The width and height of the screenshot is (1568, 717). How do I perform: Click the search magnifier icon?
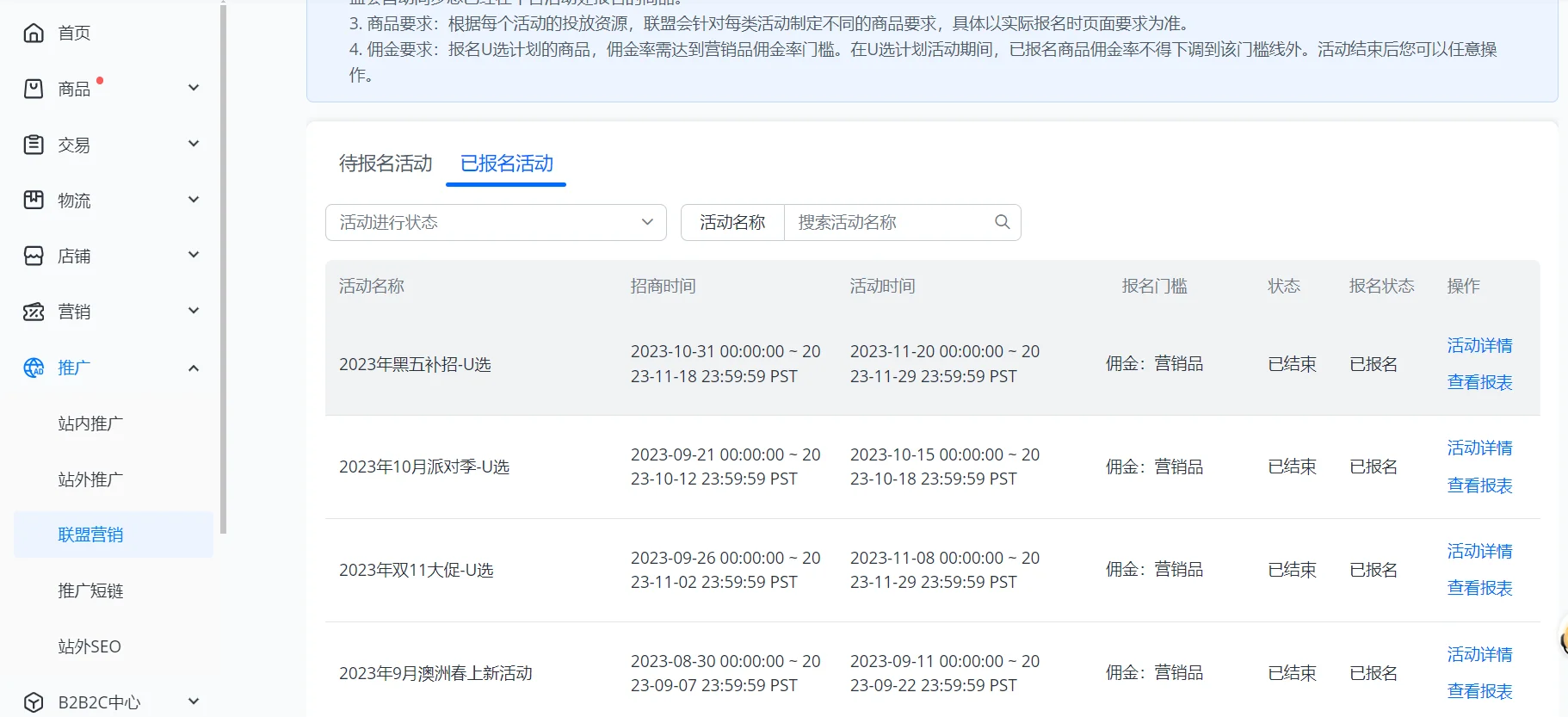click(x=1003, y=222)
